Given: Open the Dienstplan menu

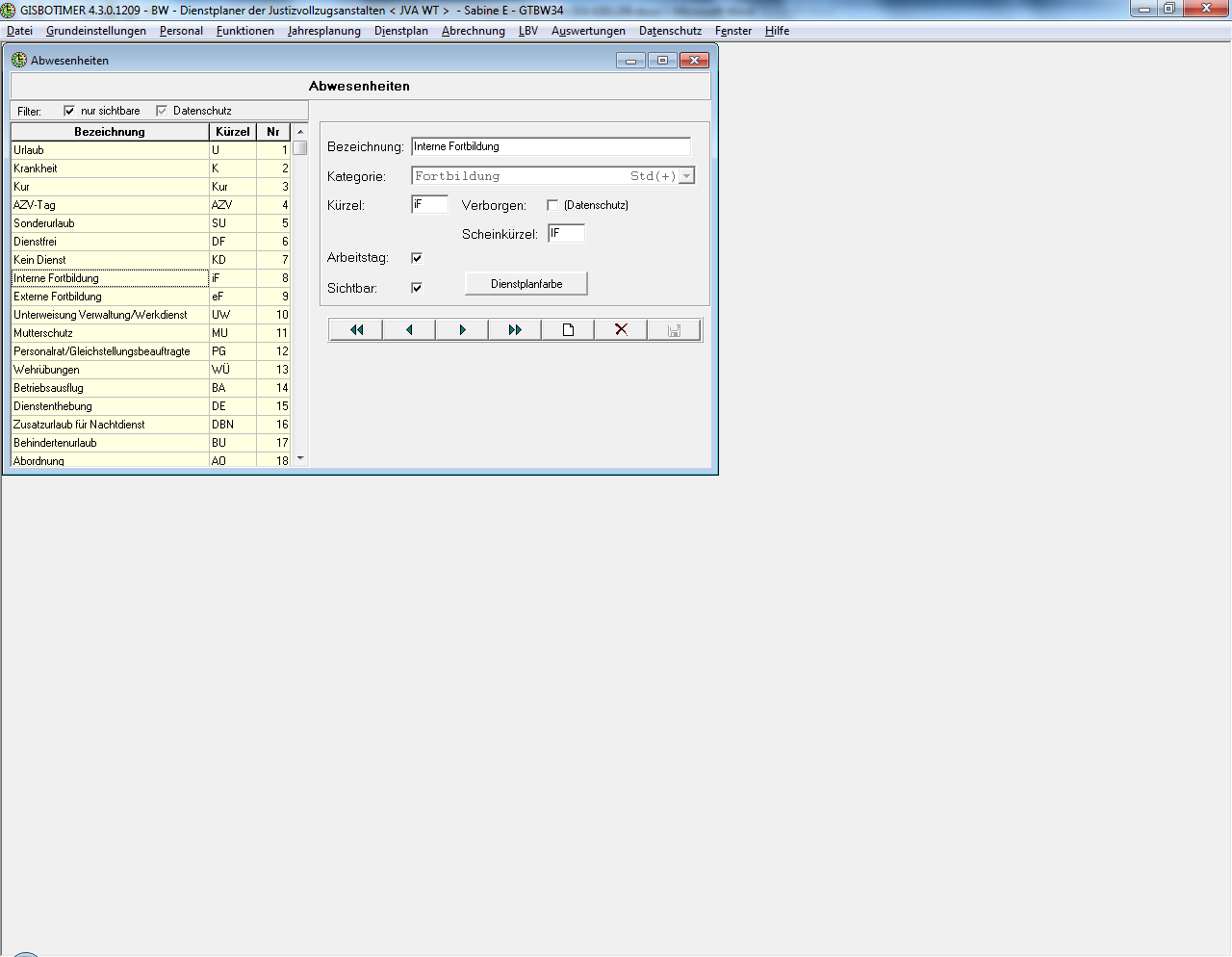Looking at the screenshot, I should tap(400, 31).
